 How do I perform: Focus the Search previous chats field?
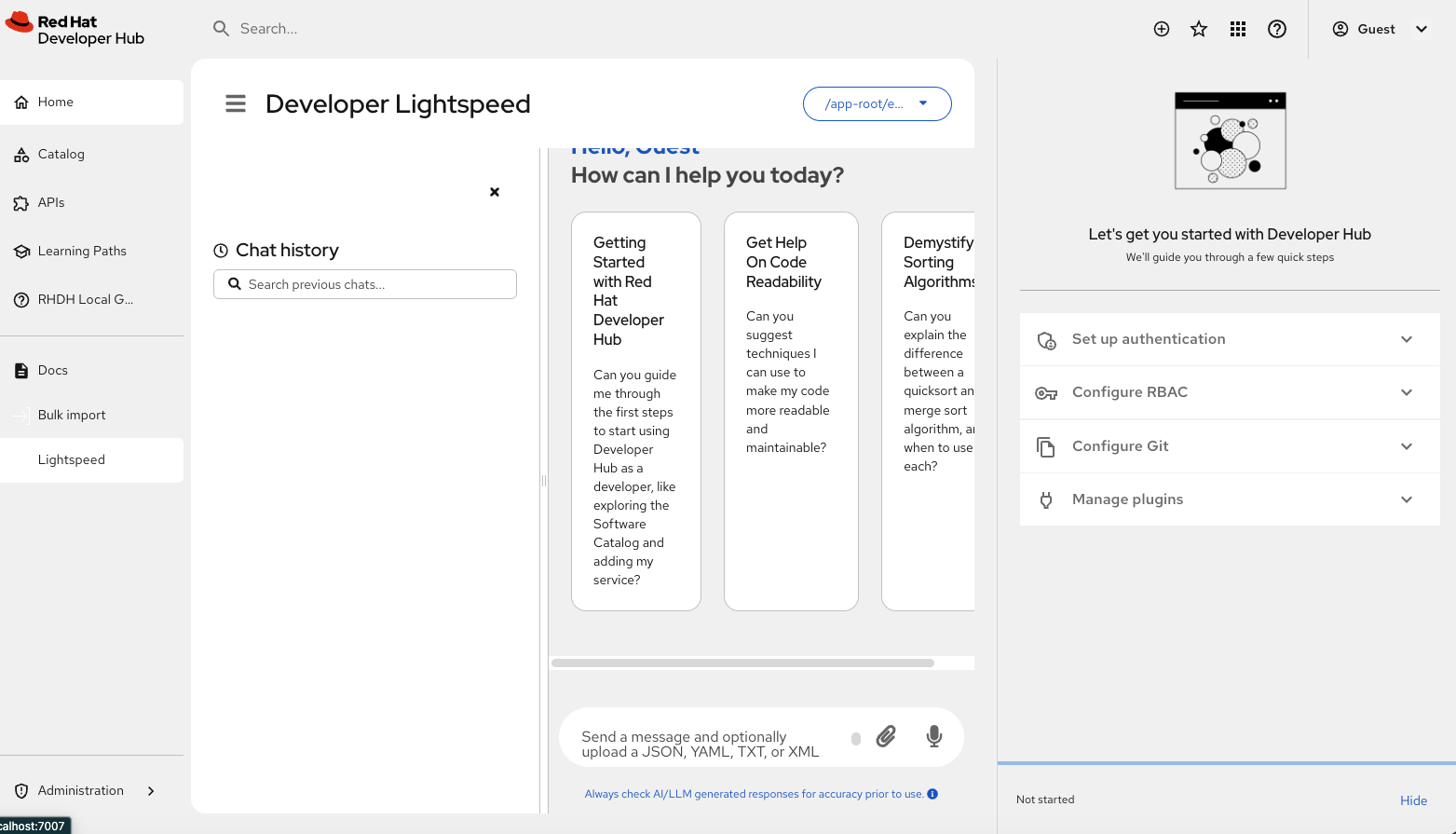pyautogui.click(x=374, y=284)
